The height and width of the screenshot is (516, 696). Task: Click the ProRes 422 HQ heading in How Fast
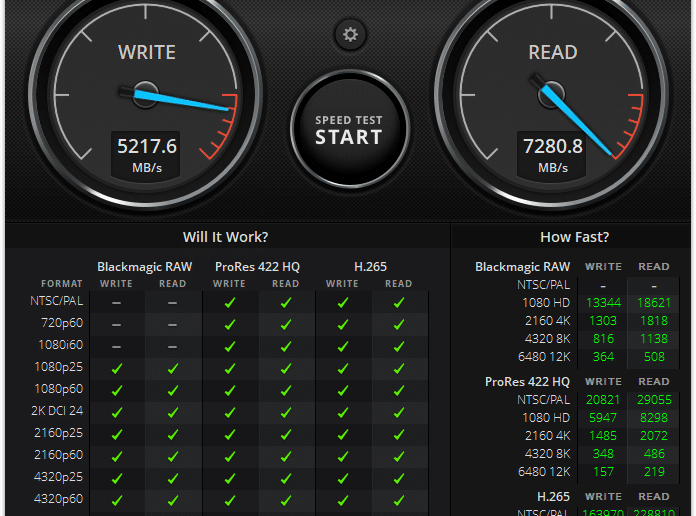point(527,382)
